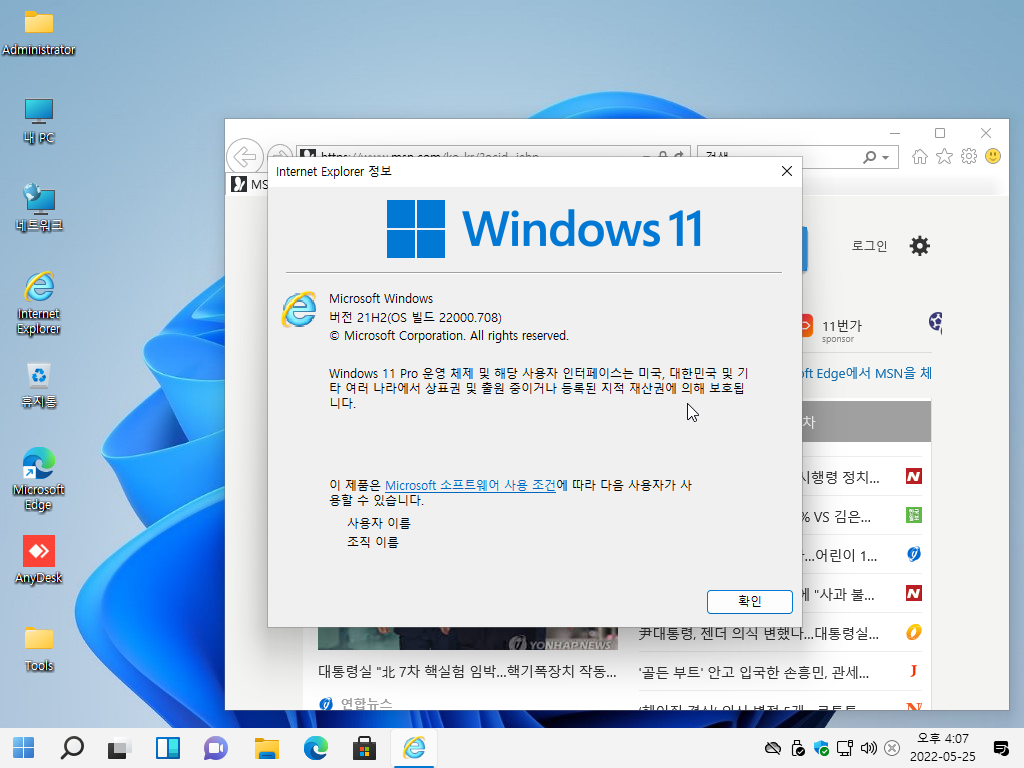Click the YONHAPNEWS news thumbnail image
1024x768 pixels.
(468, 639)
